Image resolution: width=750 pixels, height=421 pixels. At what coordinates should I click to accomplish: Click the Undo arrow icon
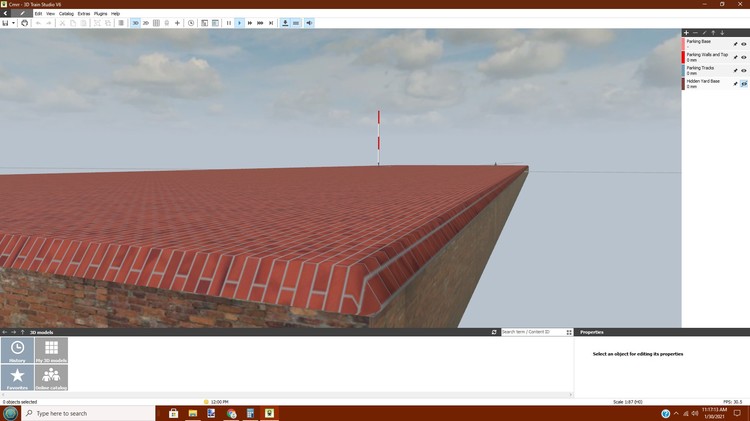point(38,23)
